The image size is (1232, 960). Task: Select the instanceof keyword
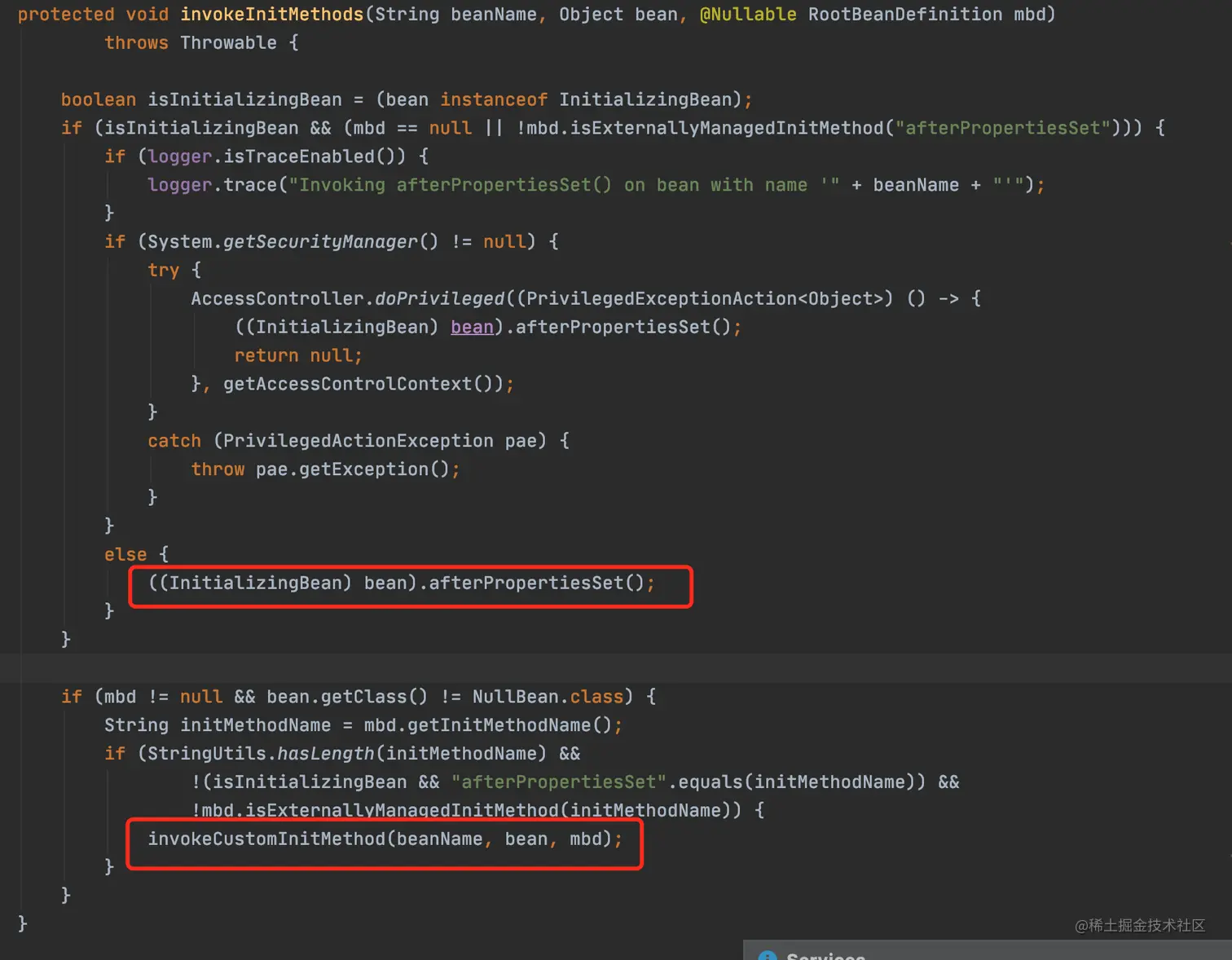click(494, 99)
